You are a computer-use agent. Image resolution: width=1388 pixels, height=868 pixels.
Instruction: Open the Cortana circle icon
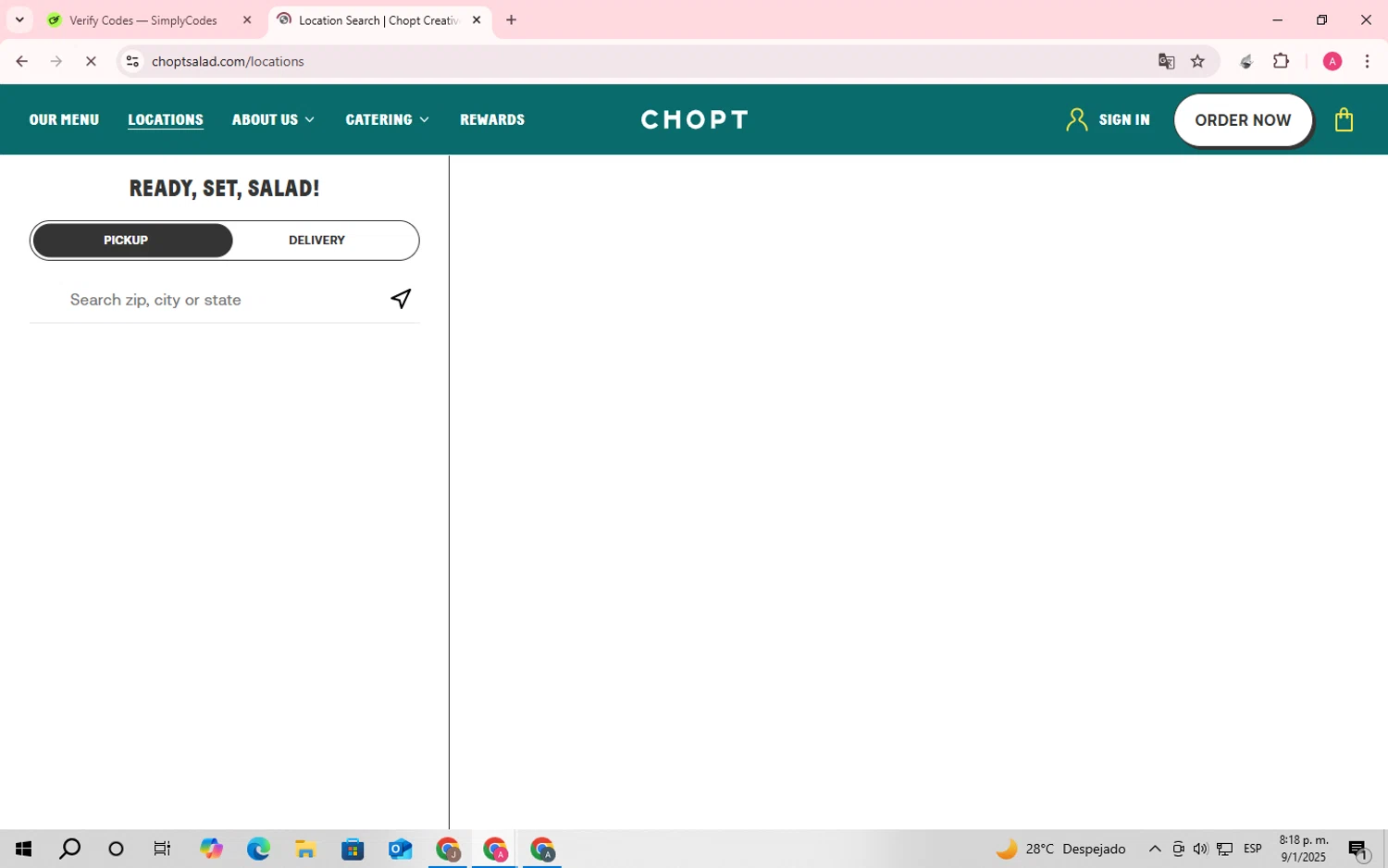116,849
